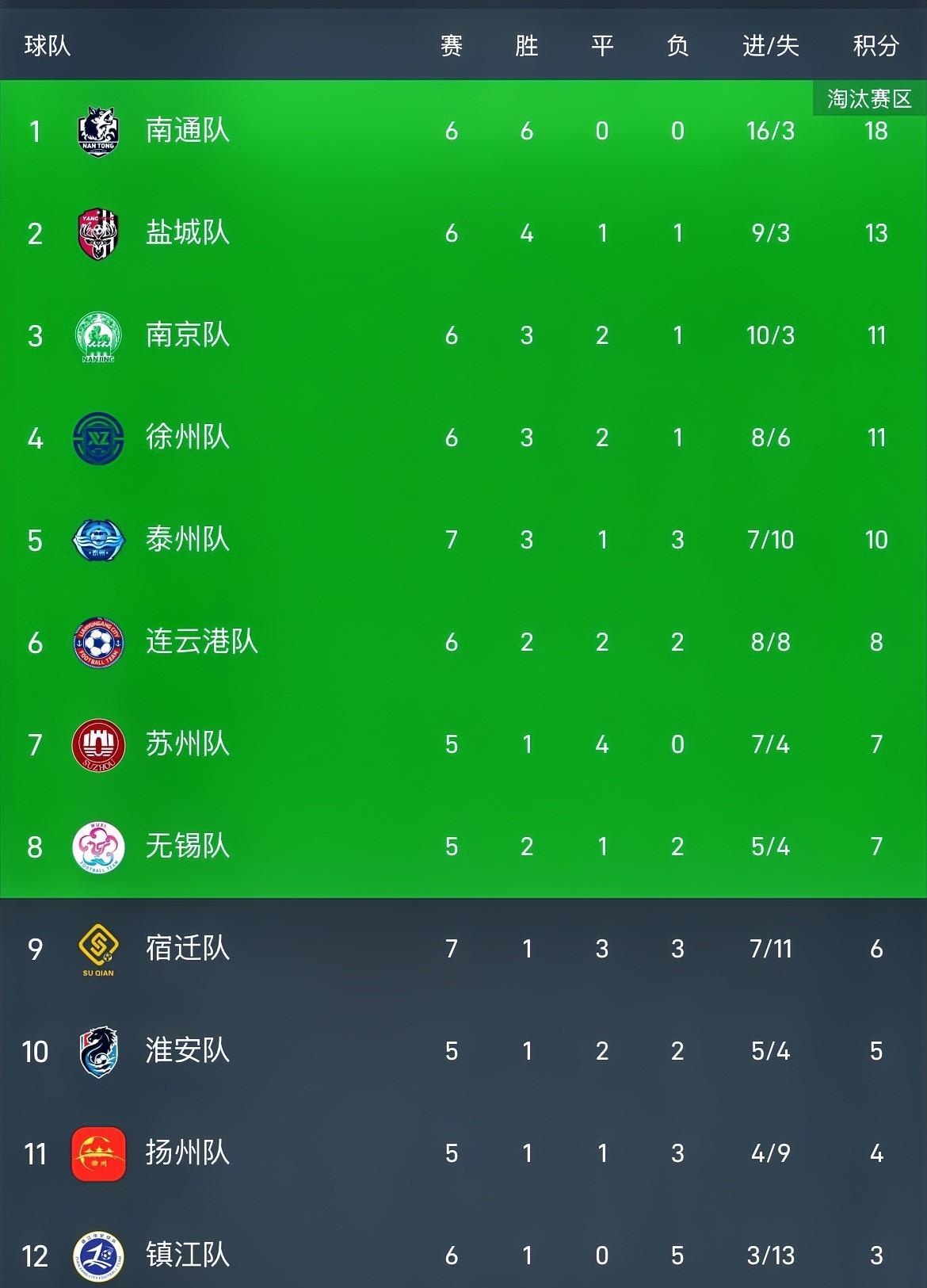Image resolution: width=927 pixels, height=1288 pixels.
Task: Select the 宿迁队 ranking row
Action: point(463,949)
